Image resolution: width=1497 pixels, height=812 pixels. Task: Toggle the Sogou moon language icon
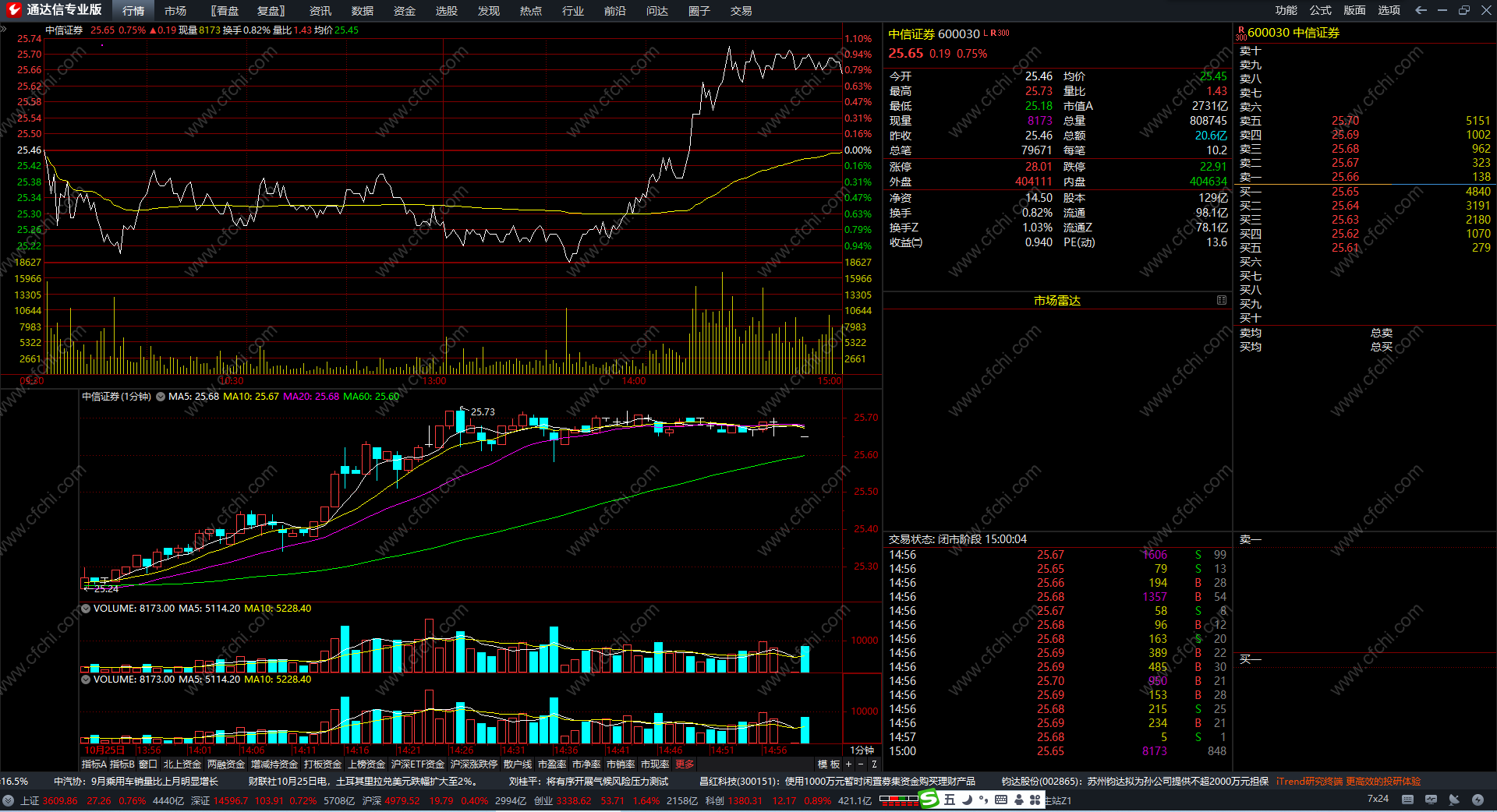tap(967, 800)
